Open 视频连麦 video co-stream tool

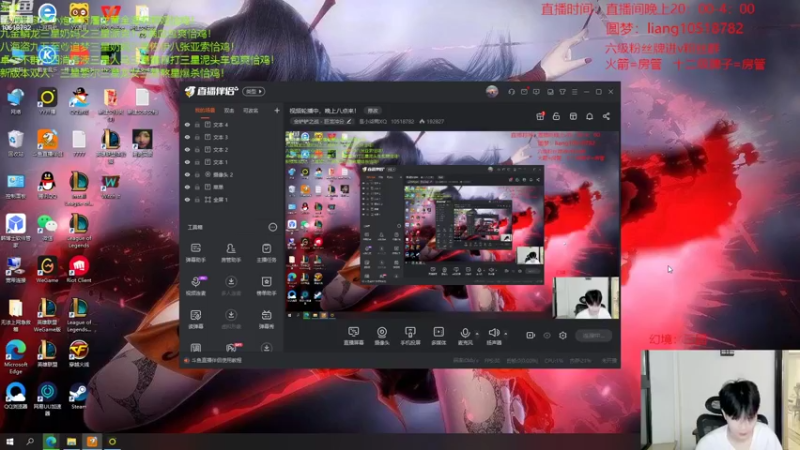tap(196, 286)
